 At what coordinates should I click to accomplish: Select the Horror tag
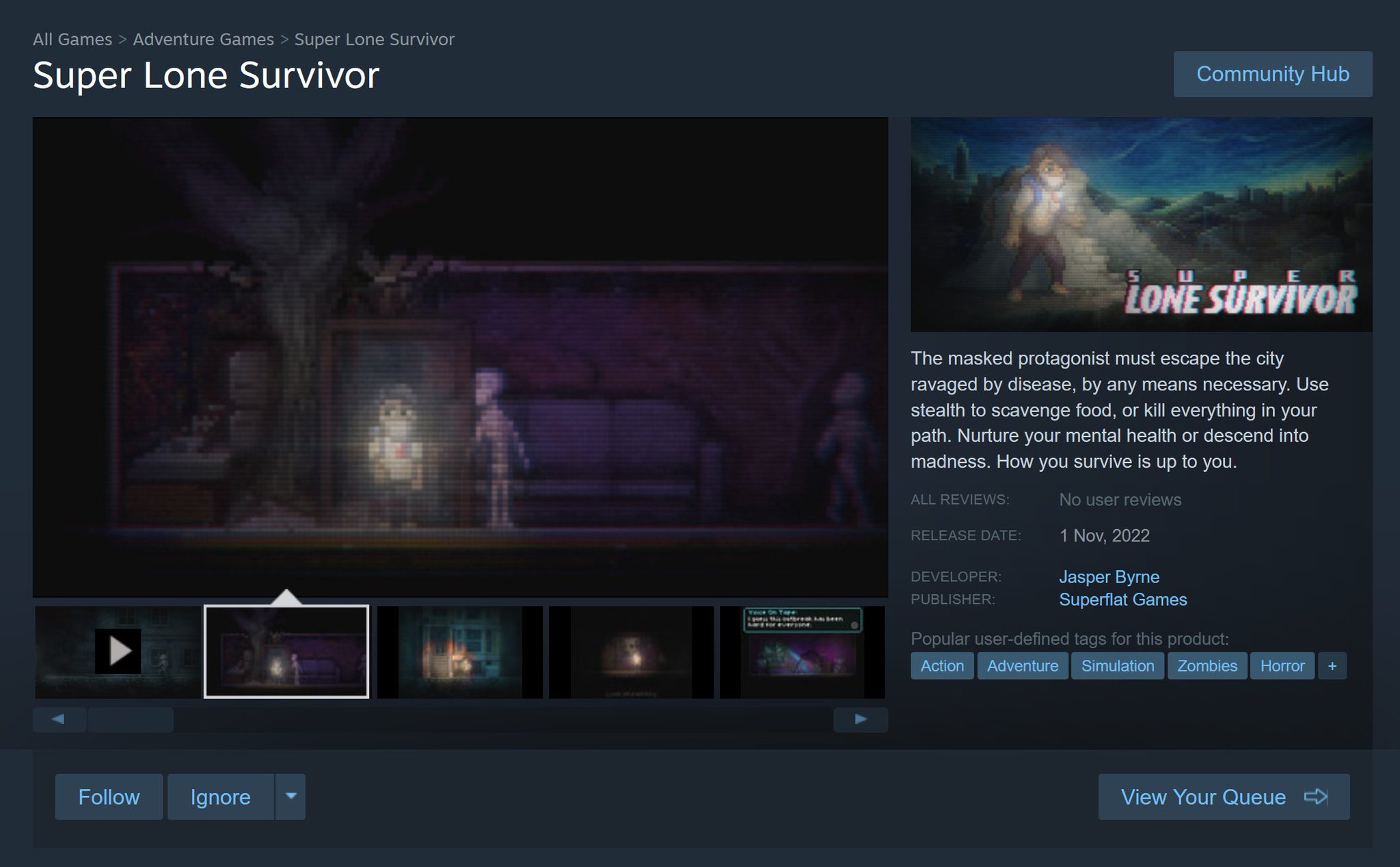pos(1282,666)
